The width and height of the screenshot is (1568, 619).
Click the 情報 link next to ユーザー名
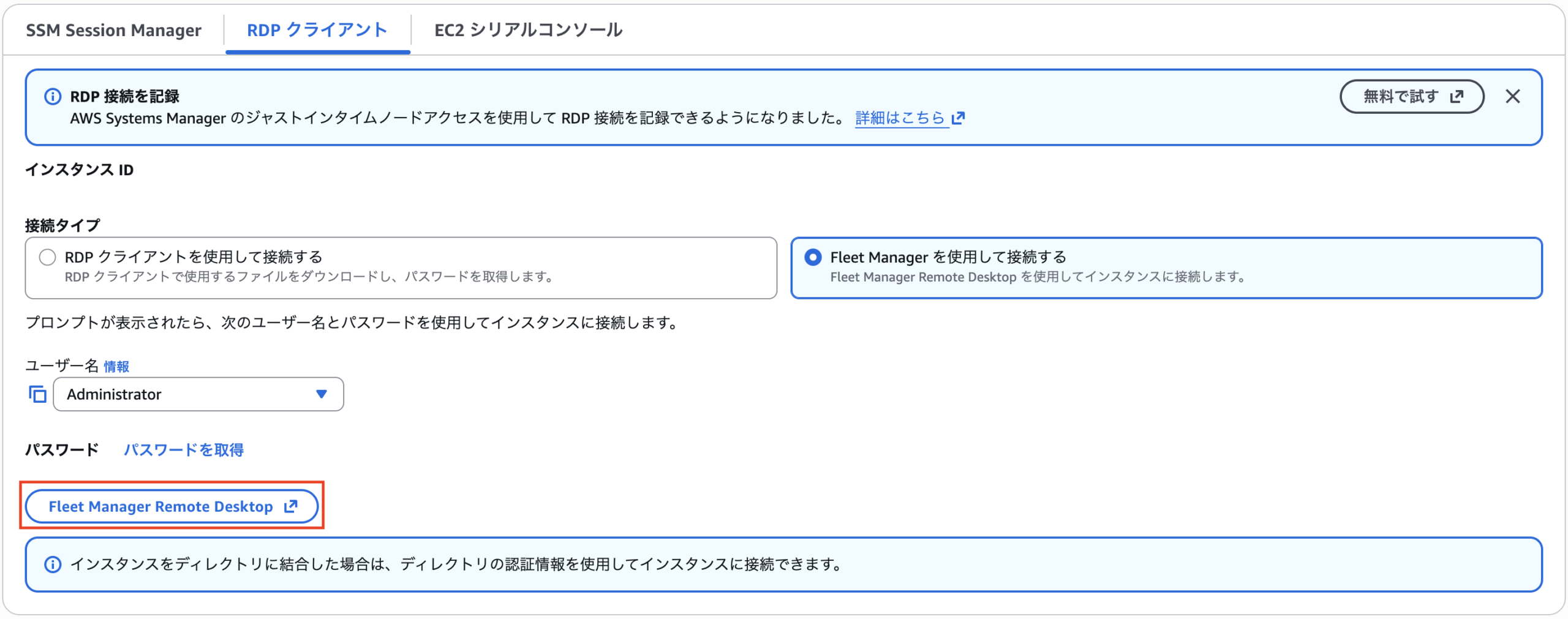tap(116, 367)
